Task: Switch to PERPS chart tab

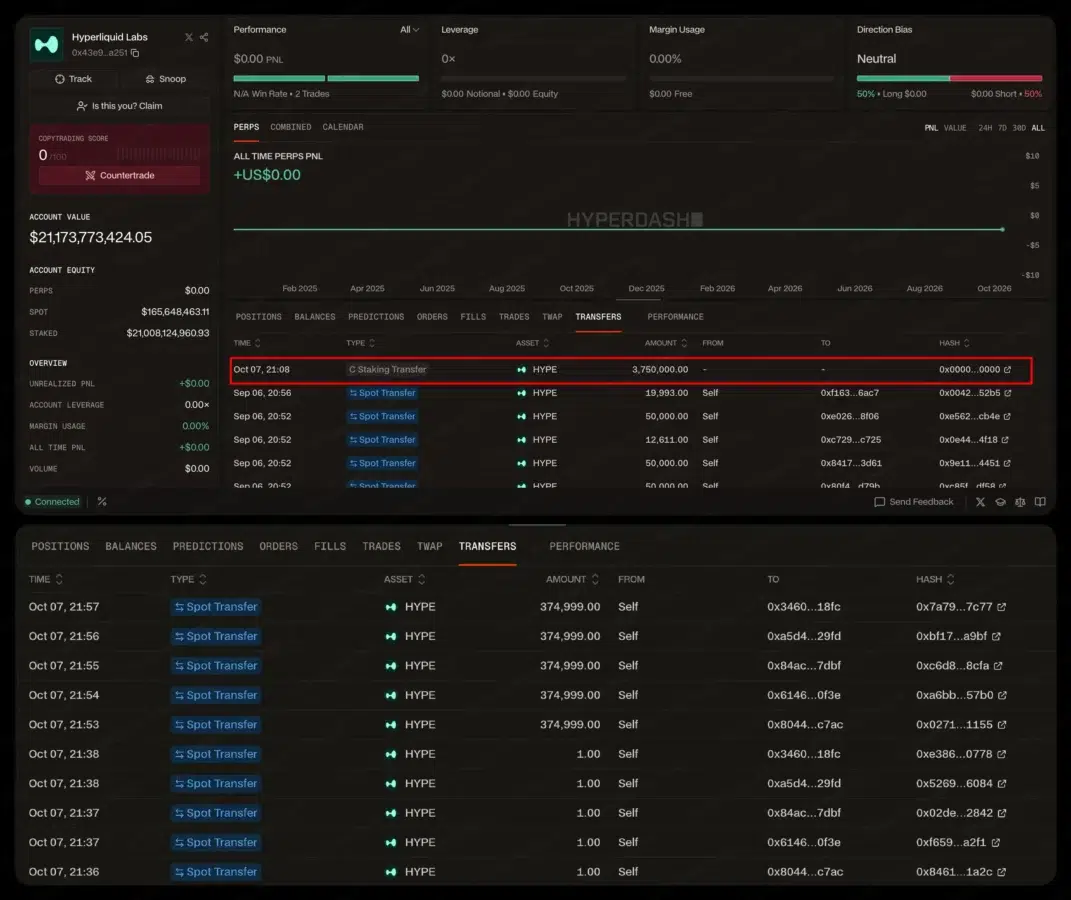Action: [247, 127]
